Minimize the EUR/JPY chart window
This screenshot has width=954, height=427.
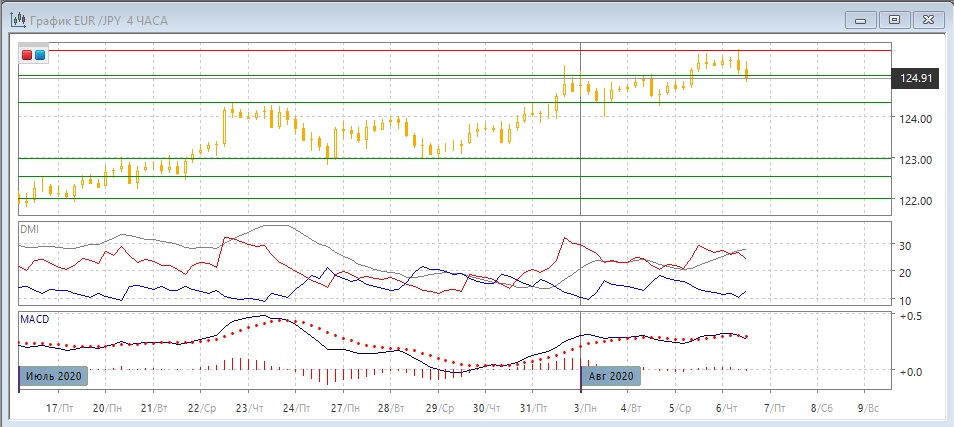[861, 19]
